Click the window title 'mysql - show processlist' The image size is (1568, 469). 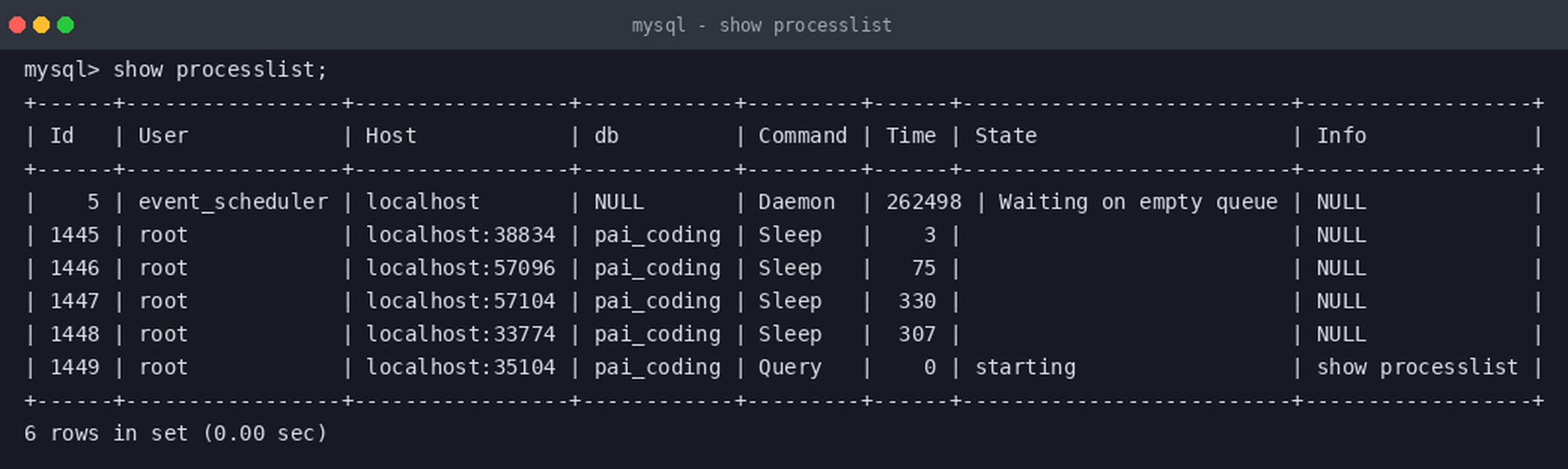(761, 26)
